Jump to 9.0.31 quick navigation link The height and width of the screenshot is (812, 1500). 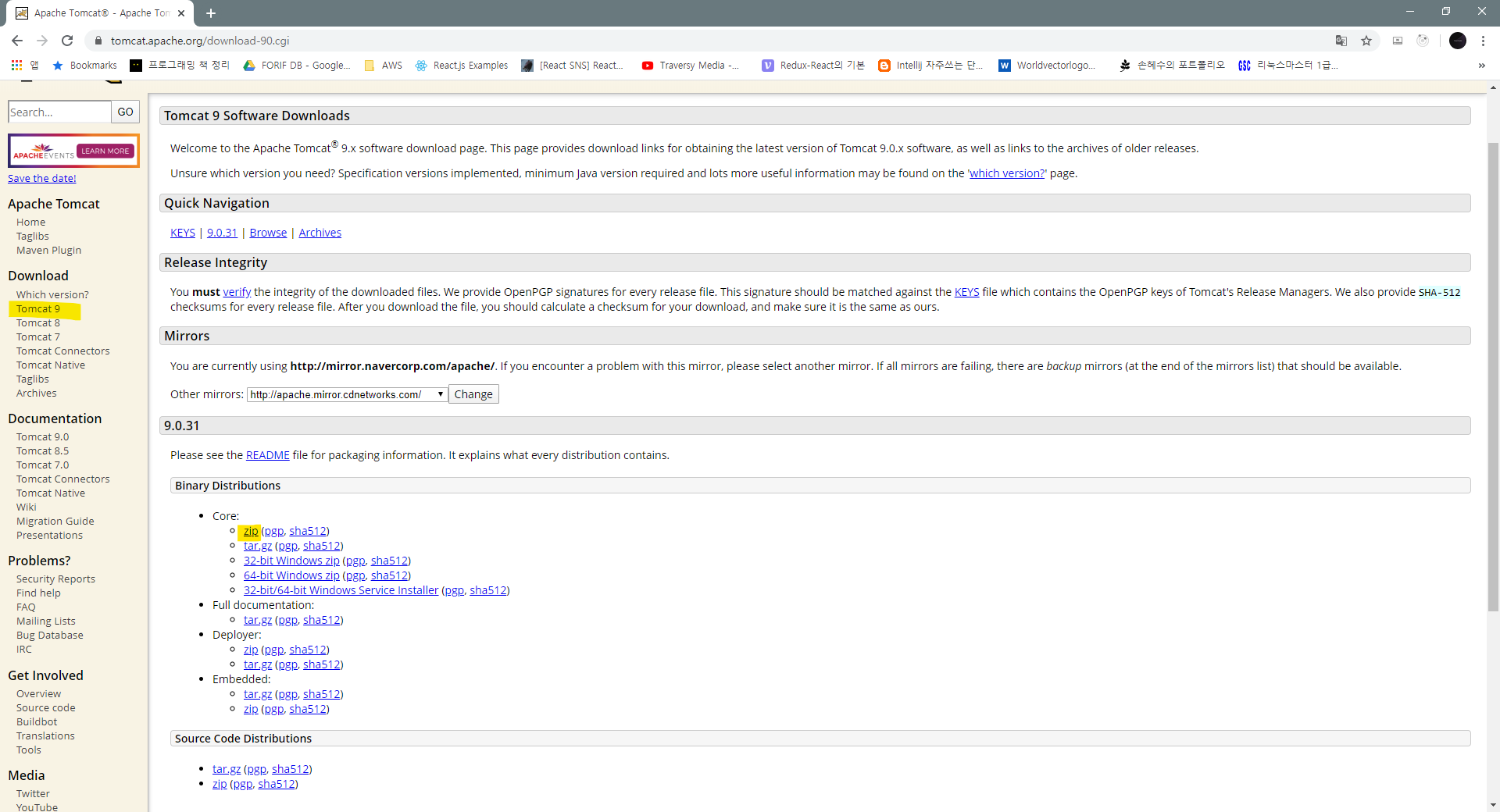pyautogui.click(x=222, y=233)
